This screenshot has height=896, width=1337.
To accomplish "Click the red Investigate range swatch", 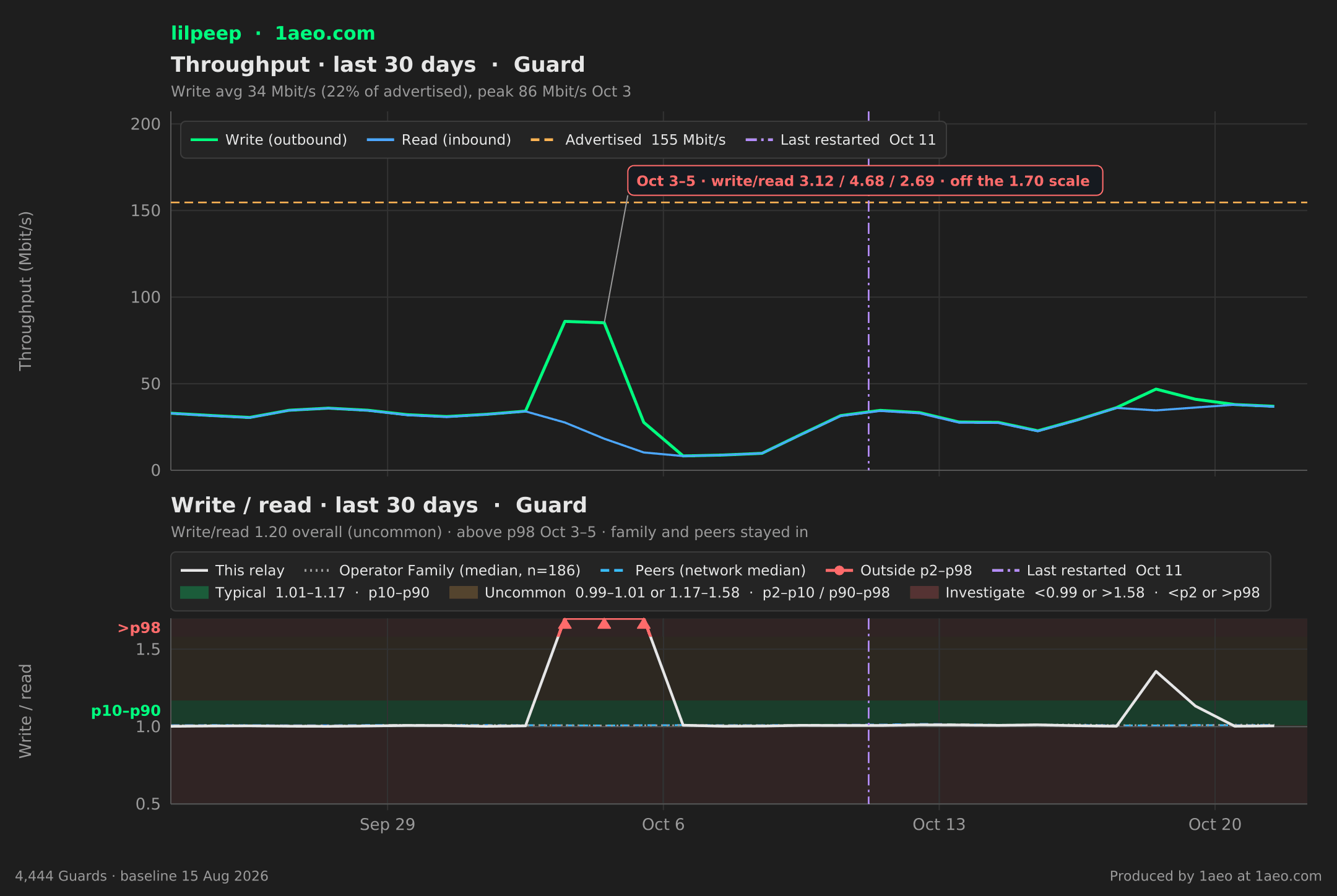I will click(x=924, y=593).
